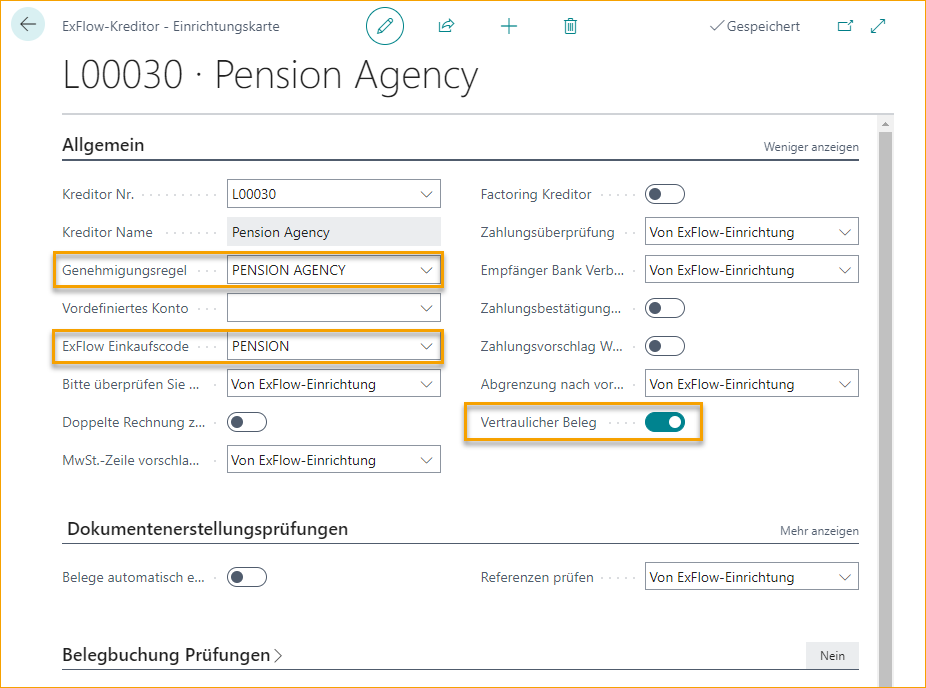
Task: Click Weniger anzeigen link
Action: 811,147
